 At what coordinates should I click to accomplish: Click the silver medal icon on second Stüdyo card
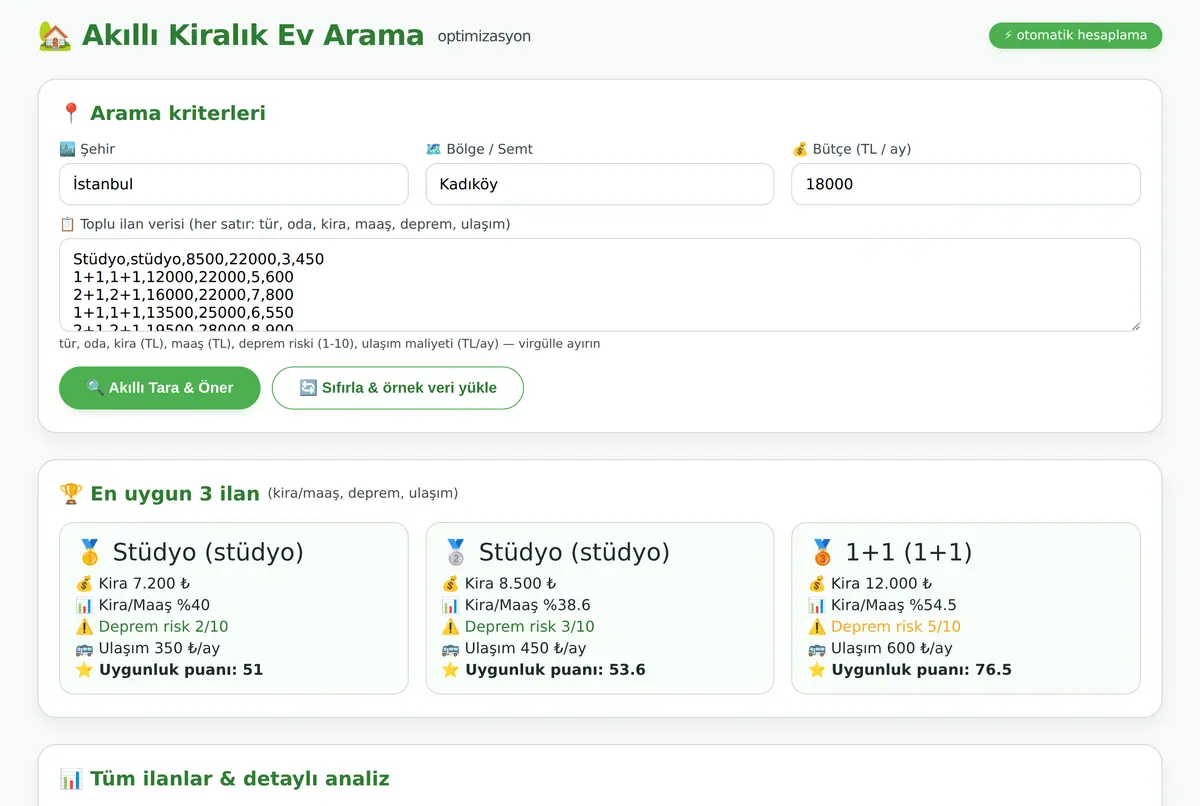(x=456, y=552)
